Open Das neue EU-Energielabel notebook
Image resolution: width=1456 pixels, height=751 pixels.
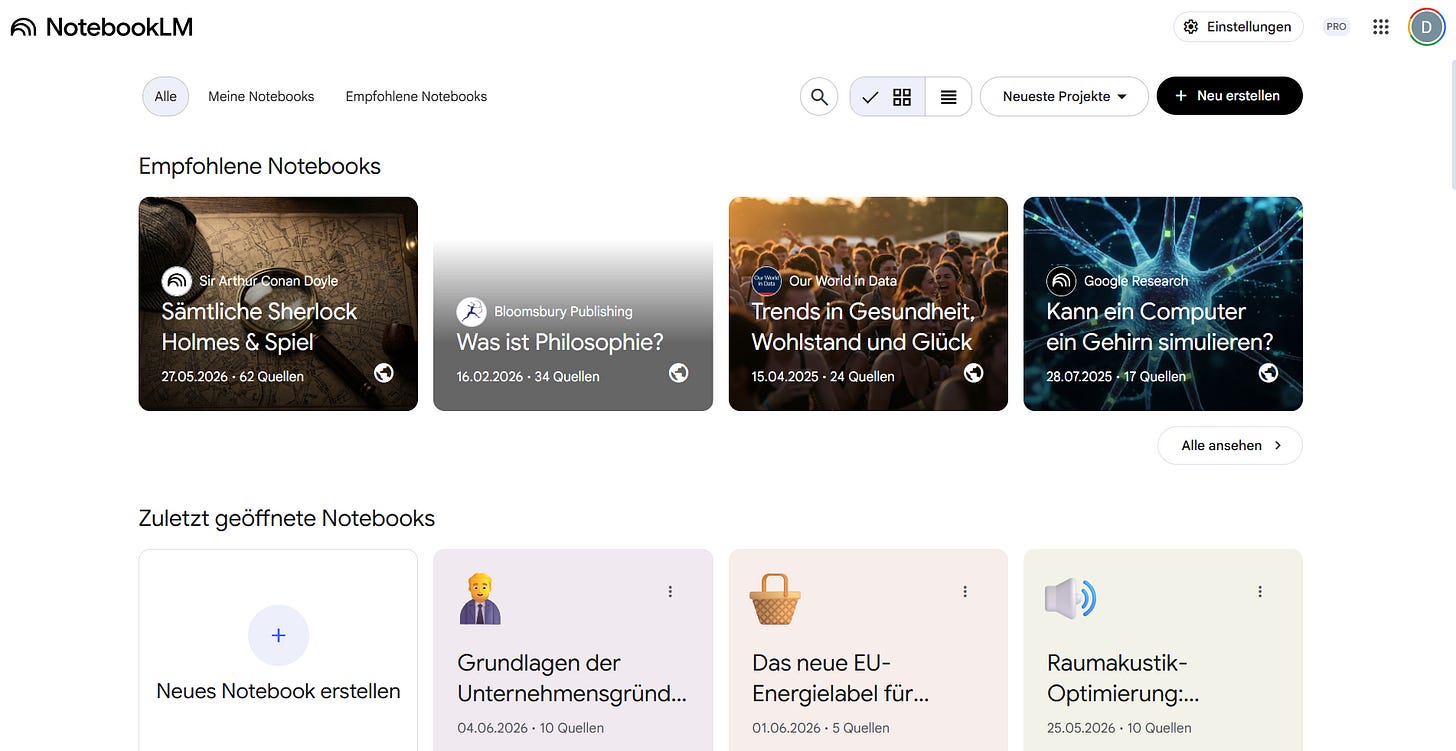[868, 650]
